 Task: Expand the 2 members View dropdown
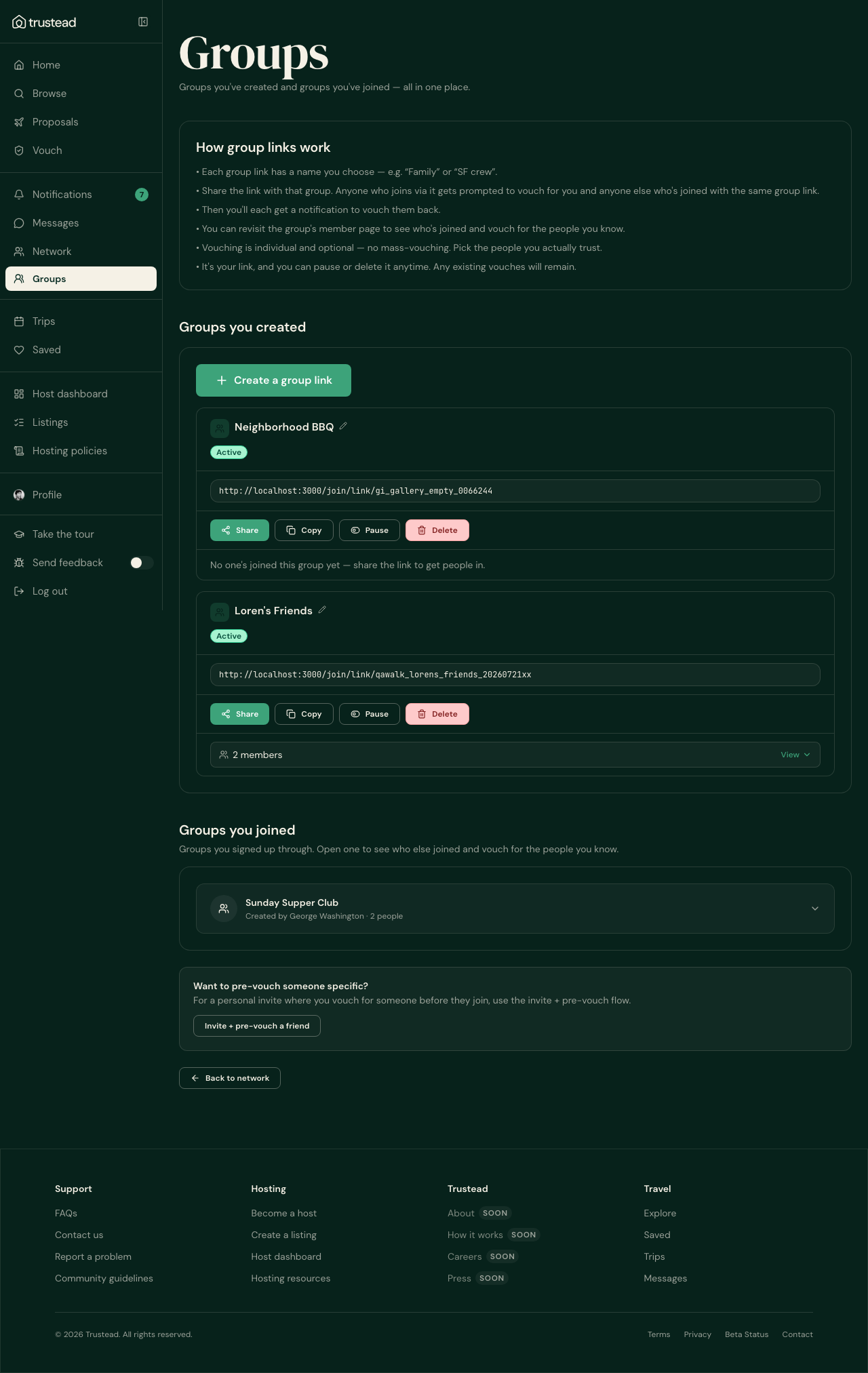795,755
